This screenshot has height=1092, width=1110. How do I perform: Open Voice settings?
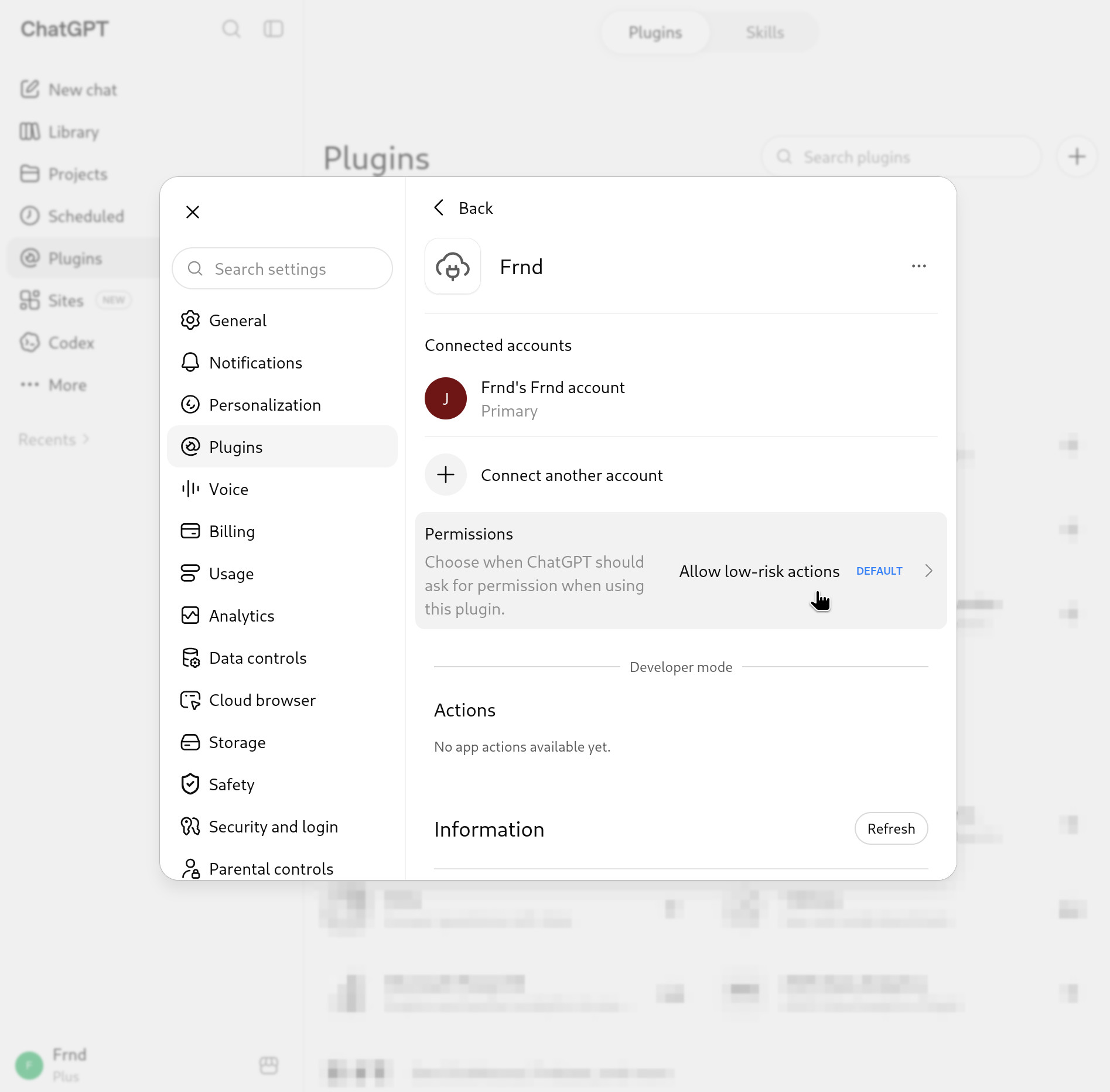(x=282, y=489)
